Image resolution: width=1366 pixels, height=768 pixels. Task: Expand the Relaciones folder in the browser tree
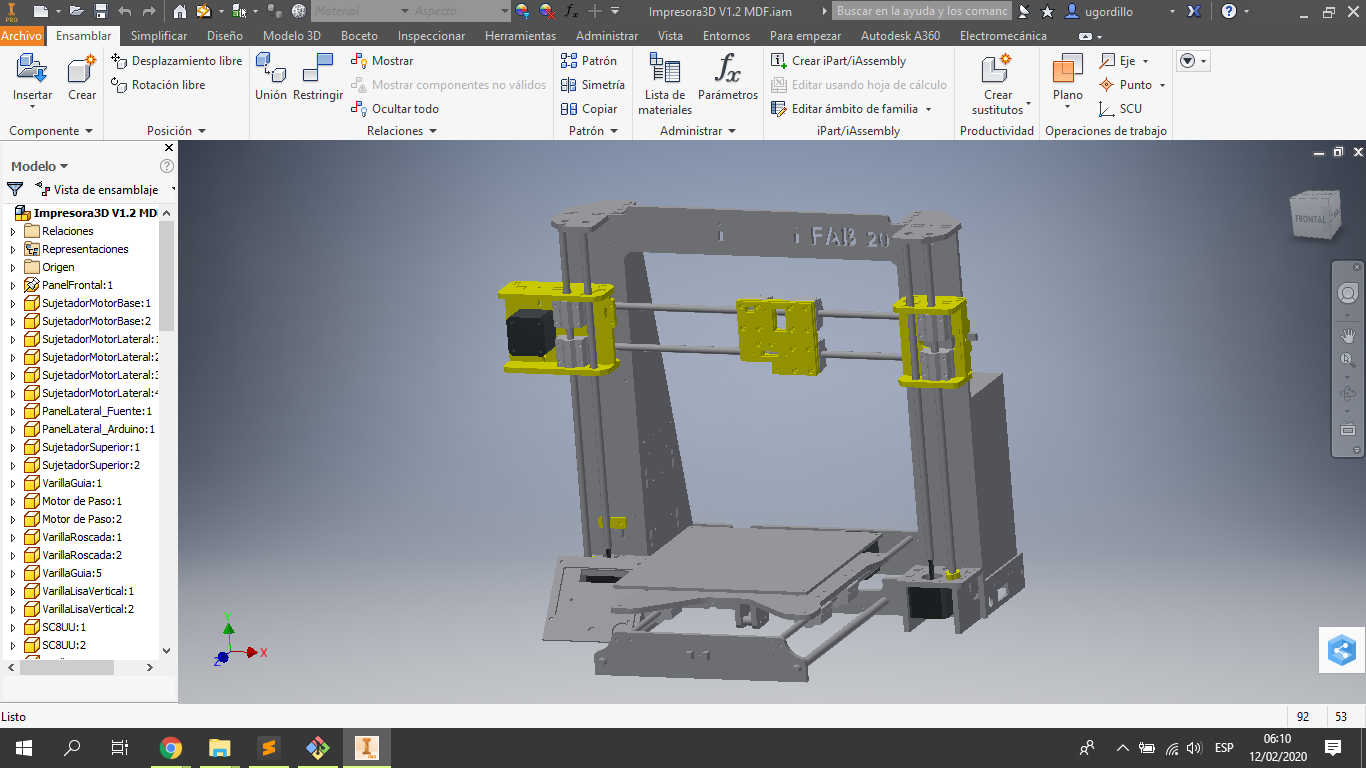point(13,231)
